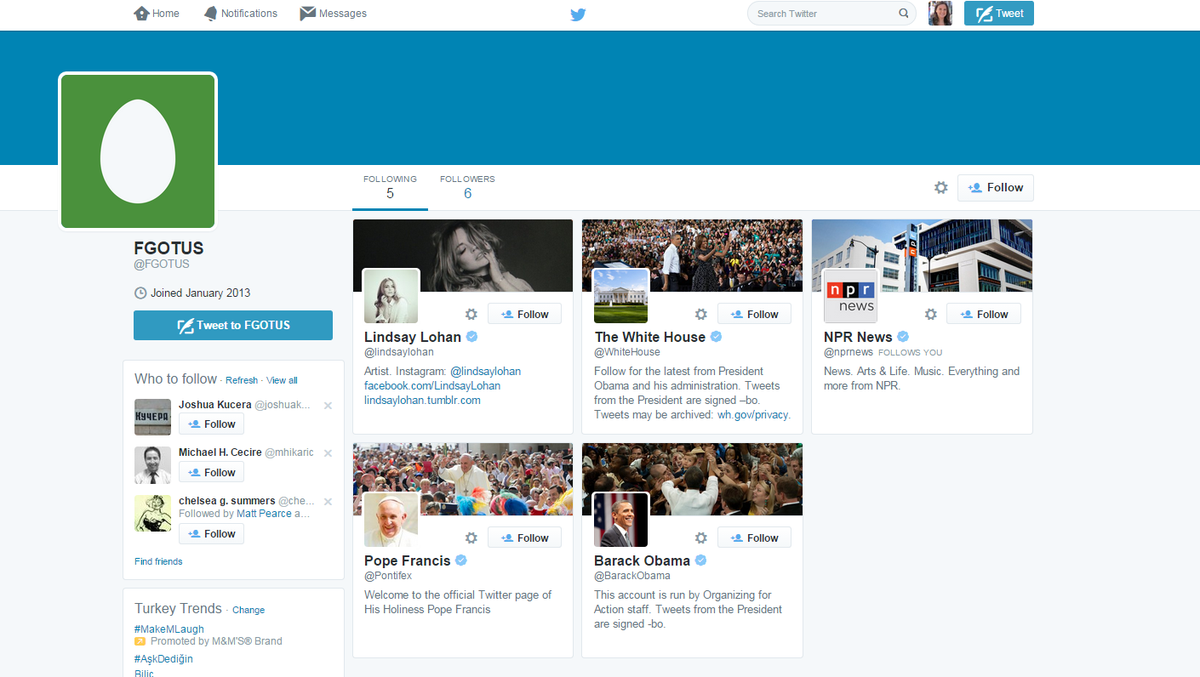Open Barack Obama profile name
This screenshot has height=677, width=1200.
[x=642, y=561]
